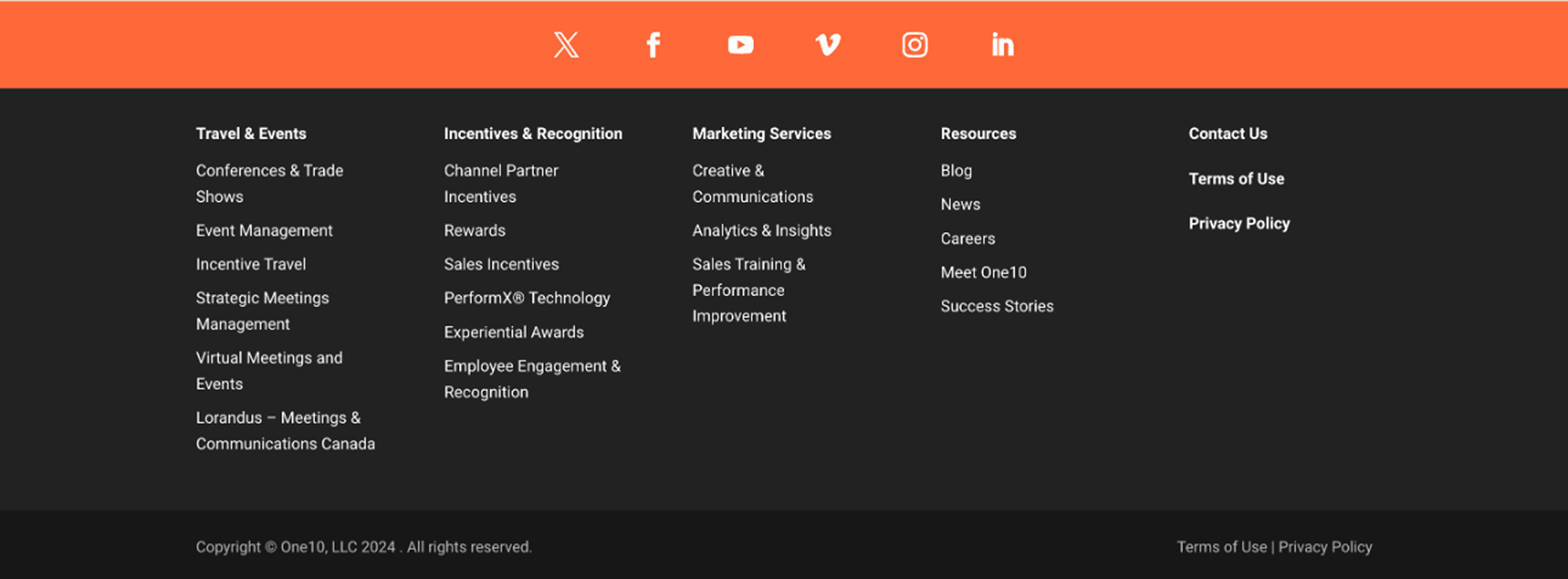
Task: Click the bold Contact Us heading
Action: tap(1228, 133)
